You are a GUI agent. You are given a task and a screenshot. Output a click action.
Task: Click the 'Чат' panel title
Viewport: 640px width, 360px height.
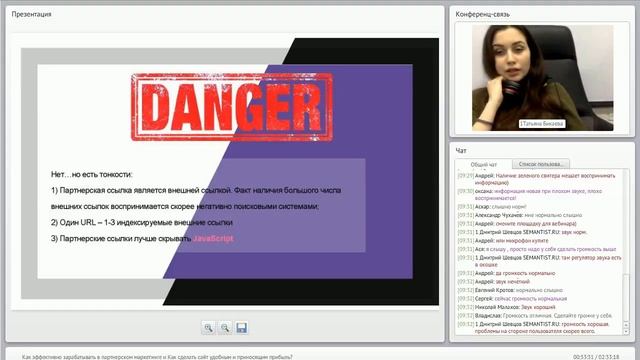461,151
